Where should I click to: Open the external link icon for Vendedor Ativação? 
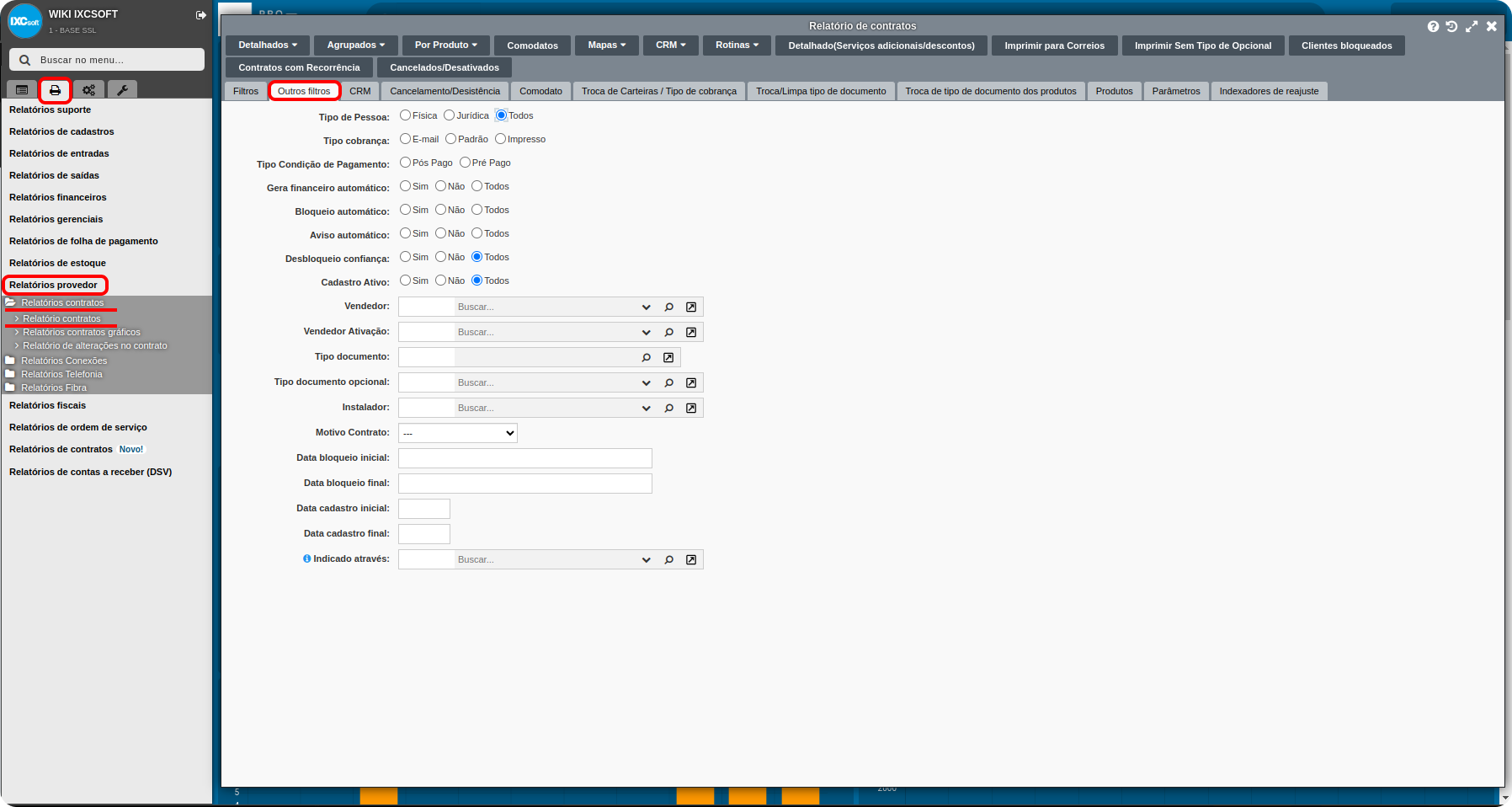(x=691, y=333)
